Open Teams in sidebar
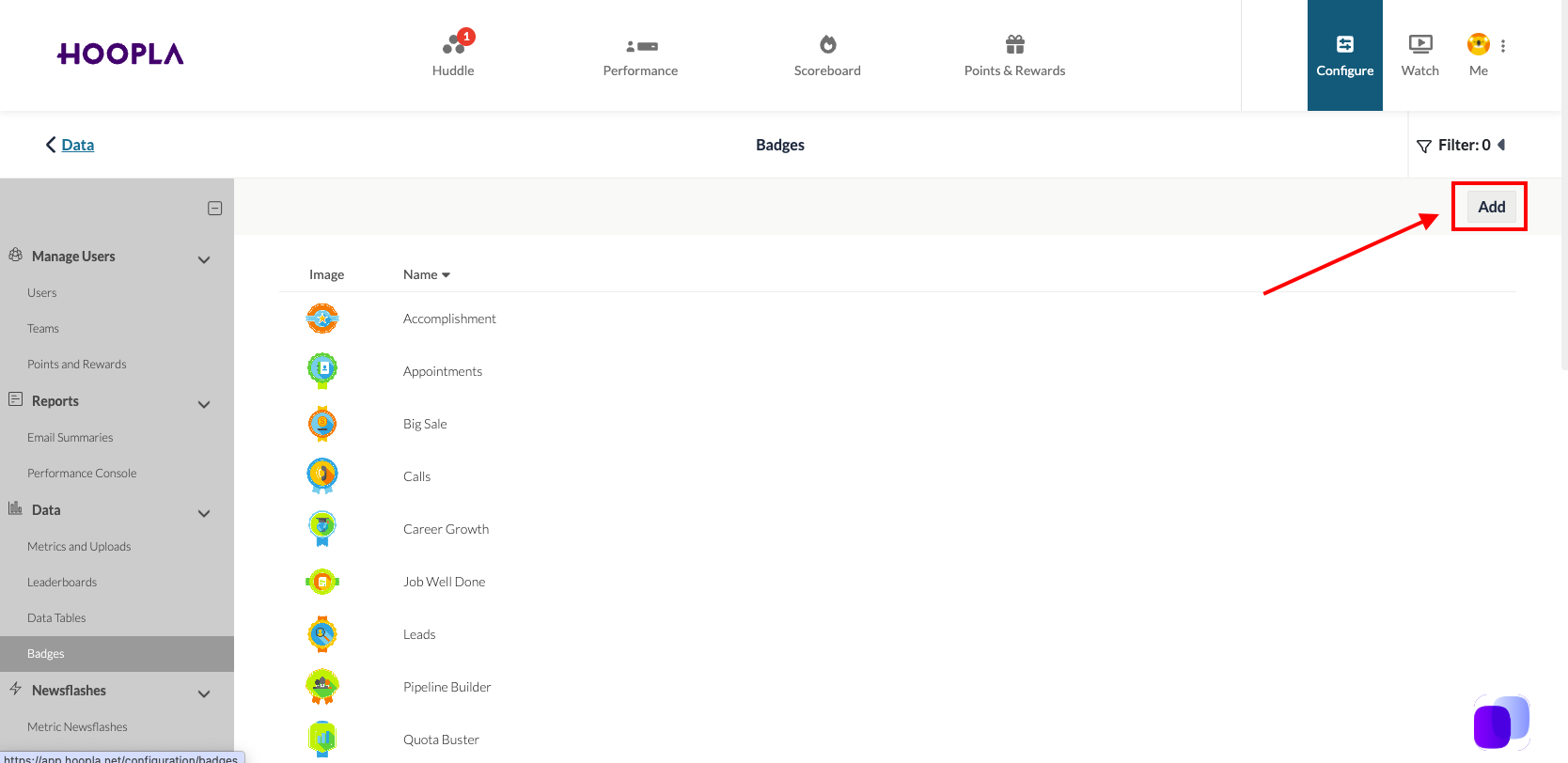Viewport: 1568px width, 763px height. 43,329
